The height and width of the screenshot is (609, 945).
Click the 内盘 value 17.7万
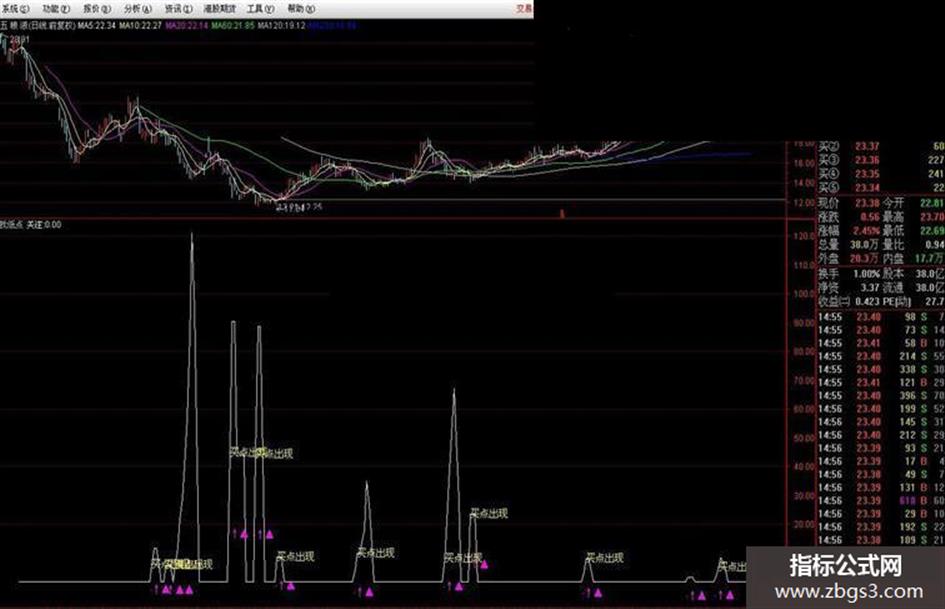click(930, 258)
